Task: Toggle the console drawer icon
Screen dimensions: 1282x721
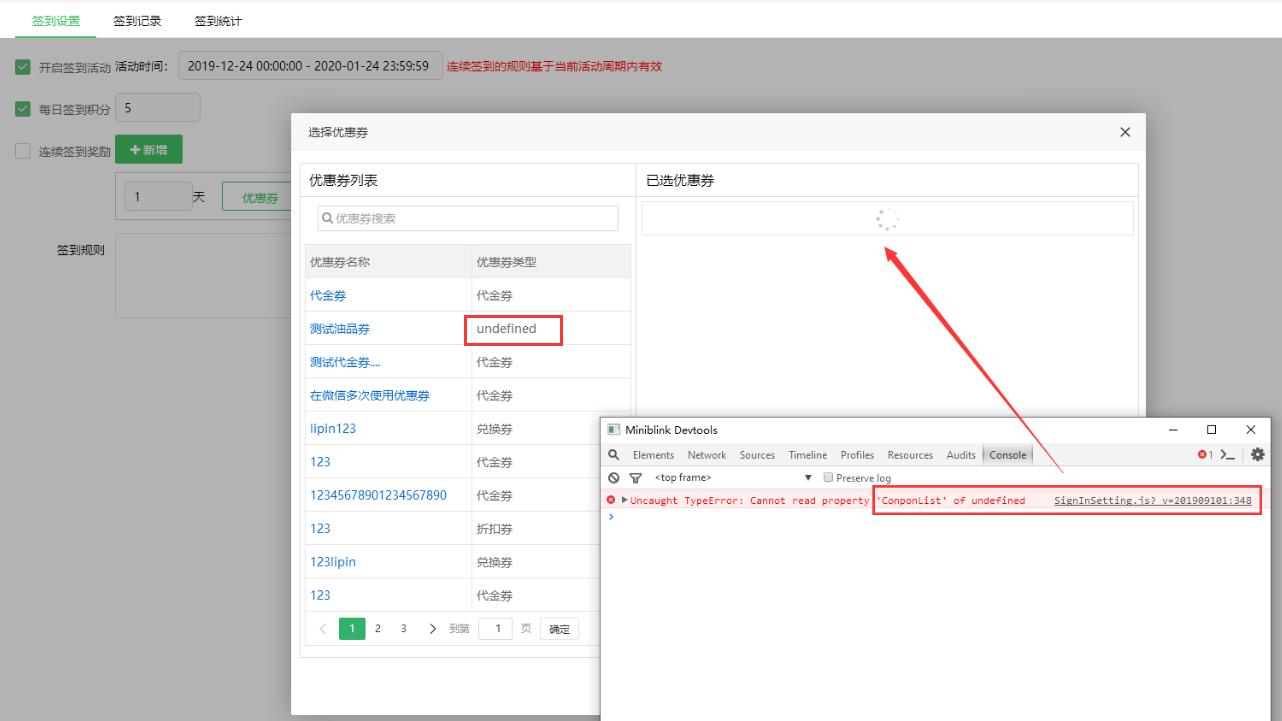Action: pyautogui.click(x=1228, y=455)
